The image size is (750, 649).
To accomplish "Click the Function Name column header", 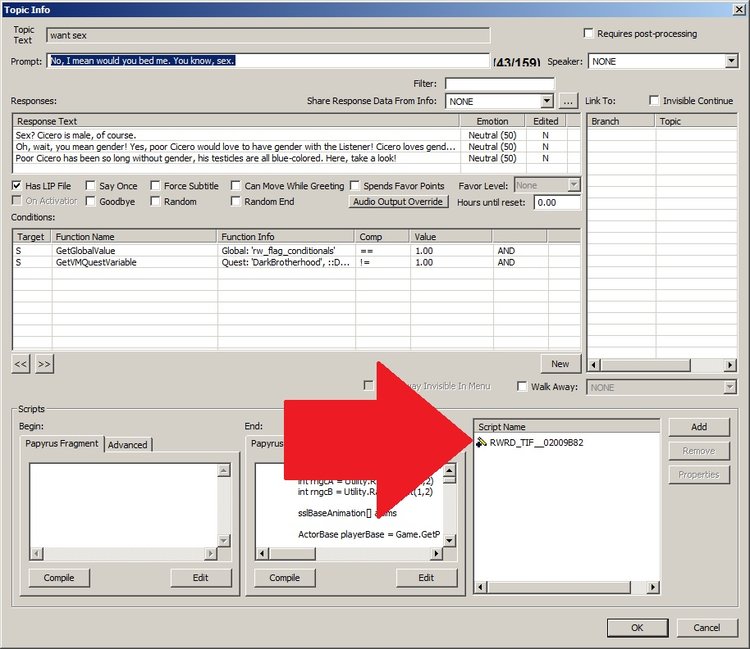I will (134, 236).
